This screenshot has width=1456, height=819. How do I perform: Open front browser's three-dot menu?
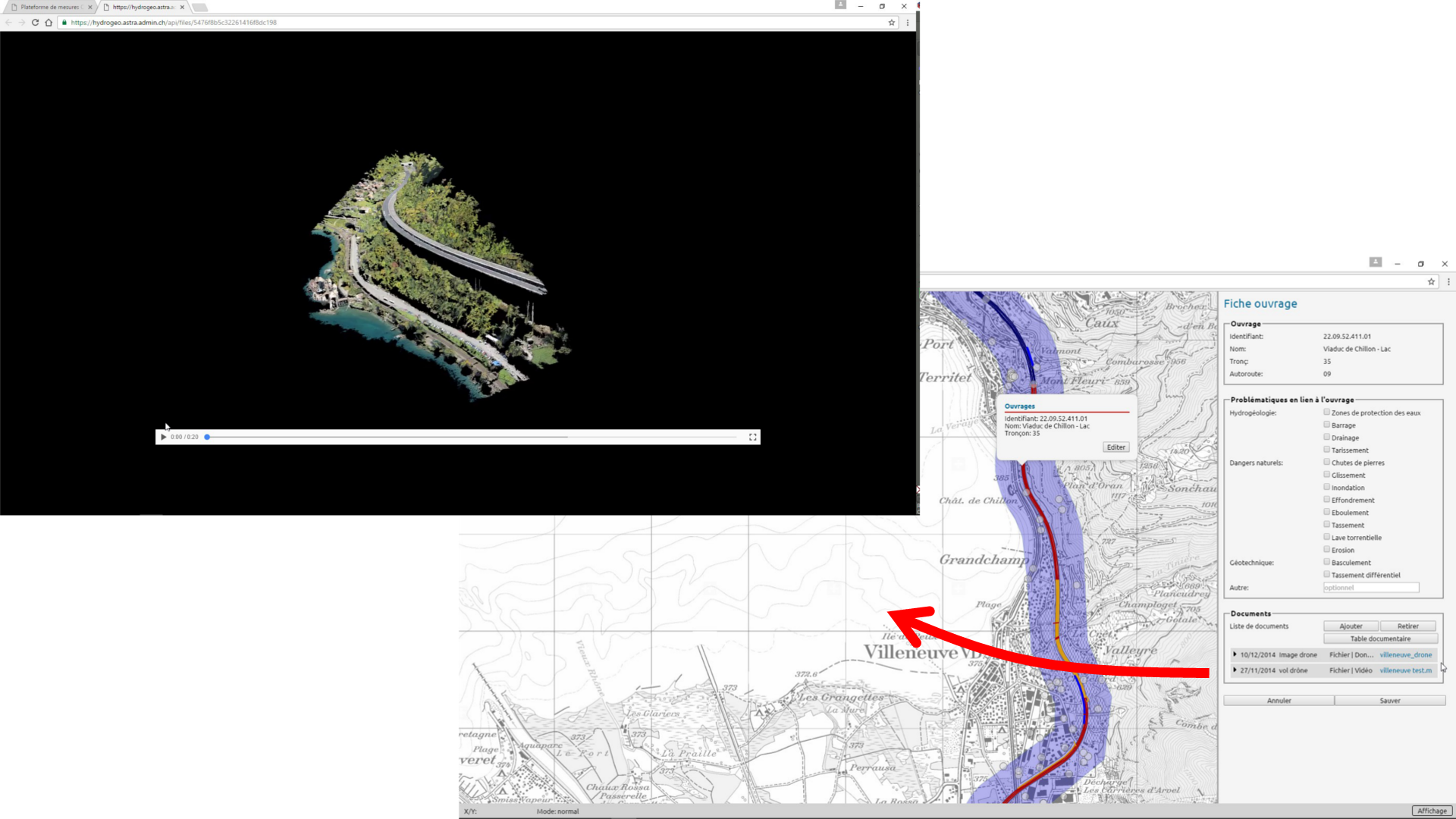(x=907, y=23)
